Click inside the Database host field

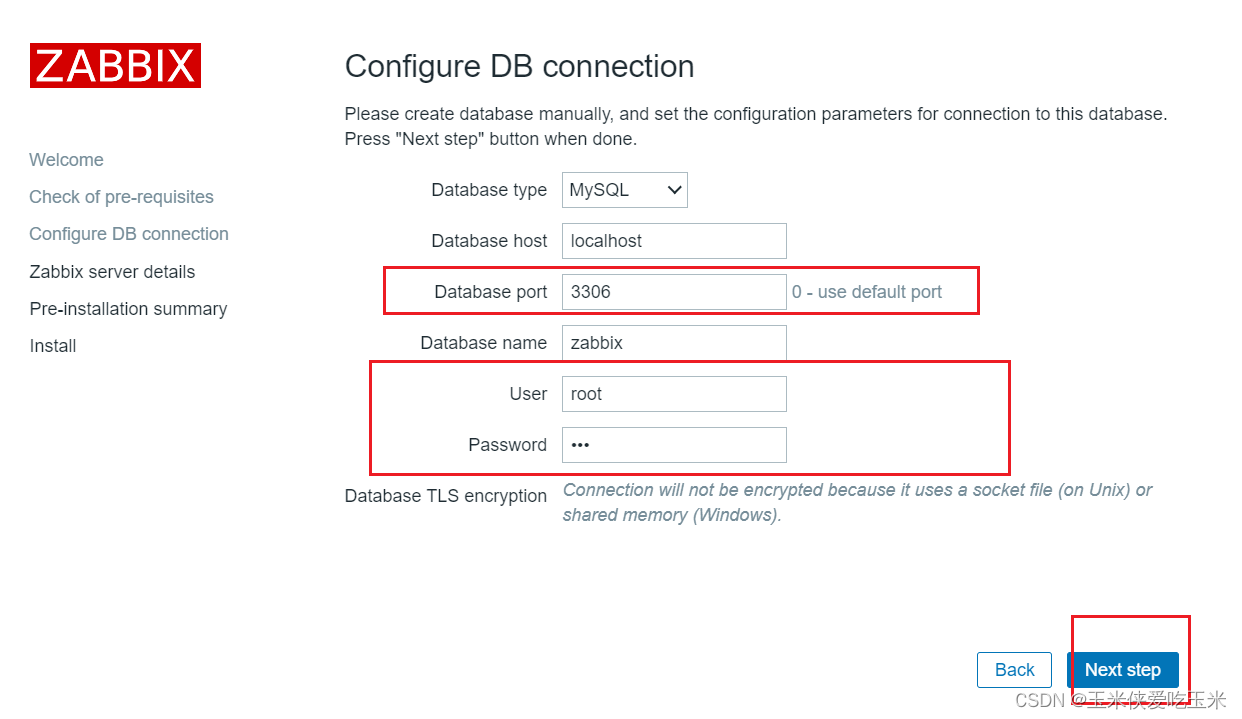pyautogui.click(x=674, y=241)
